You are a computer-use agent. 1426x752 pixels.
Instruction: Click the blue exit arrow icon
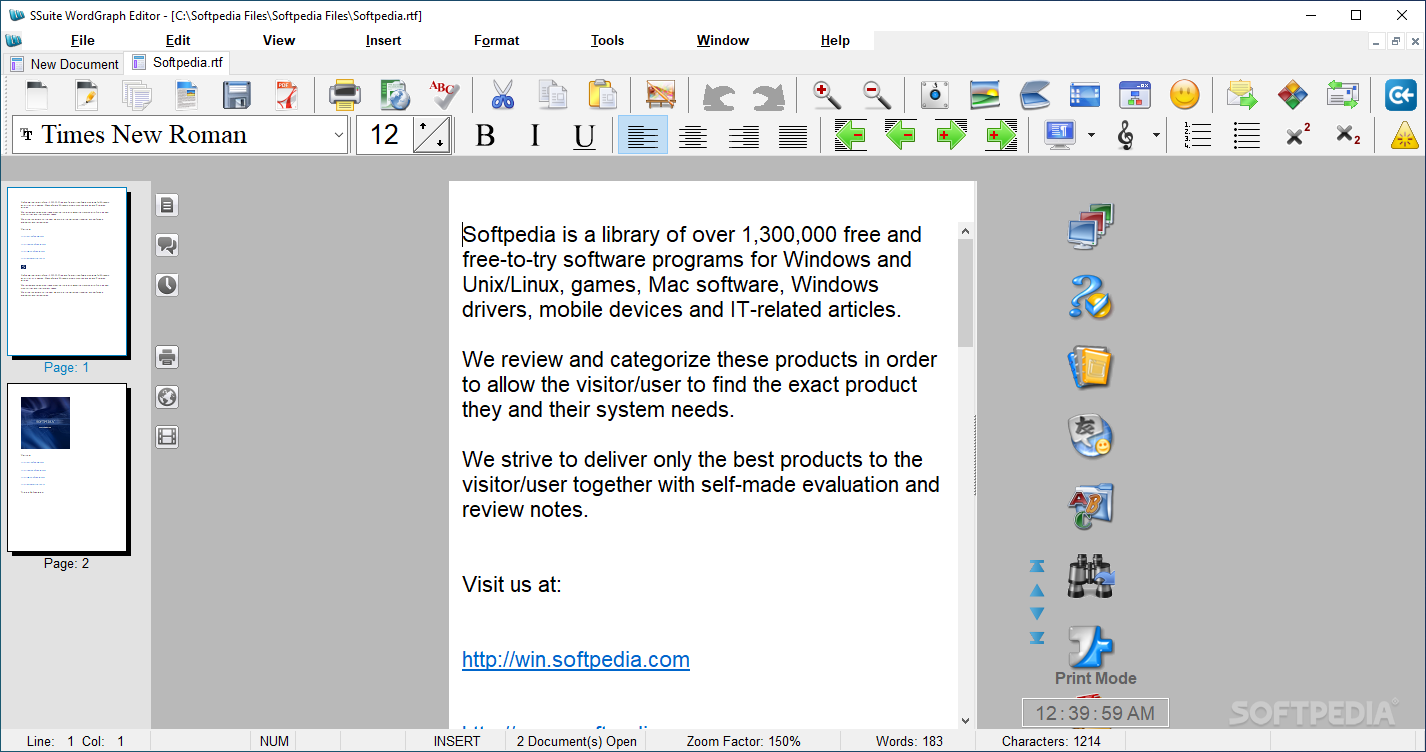(x=1400, y=95)
